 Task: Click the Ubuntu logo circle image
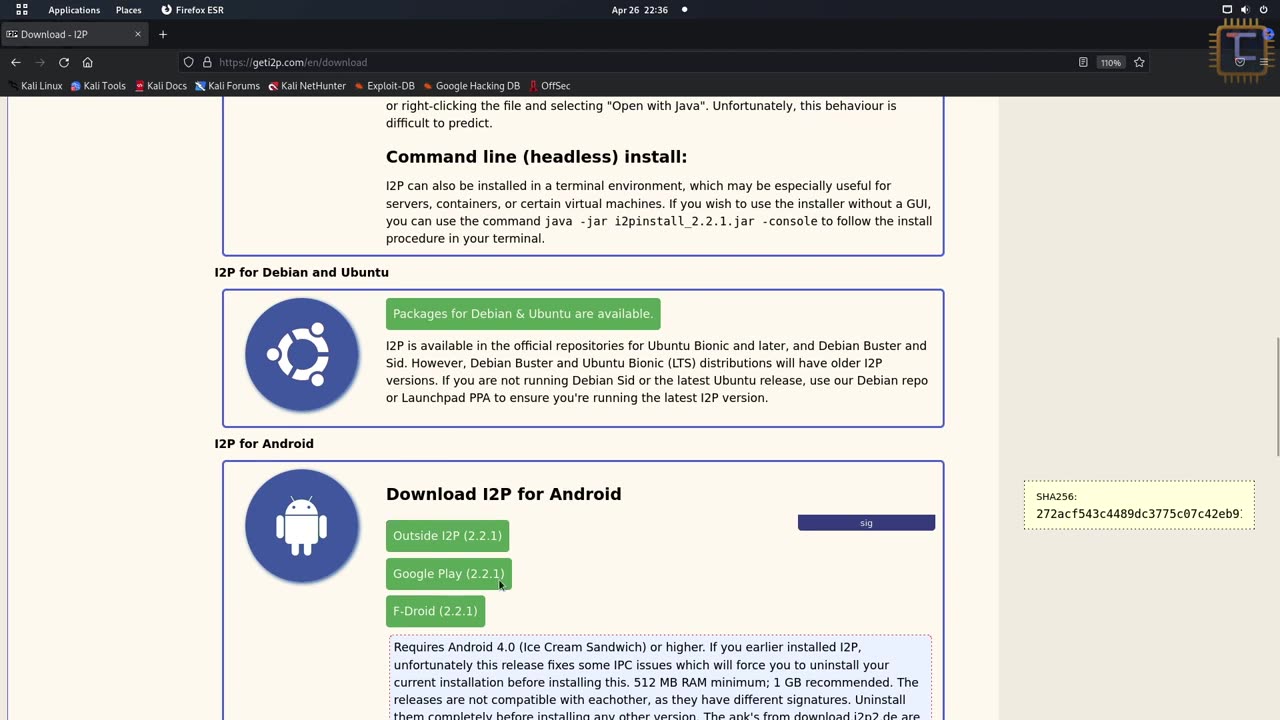point(302,354)
